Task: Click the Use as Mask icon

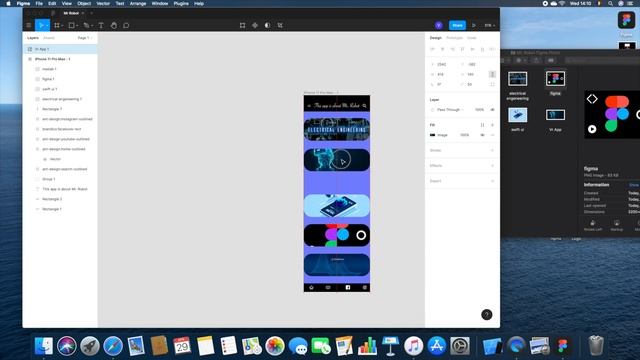Action: (267, 25)
